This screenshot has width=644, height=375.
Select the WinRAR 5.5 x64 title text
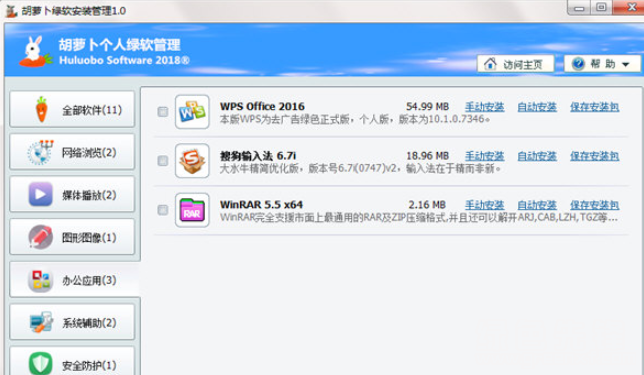(x=261, y=205)
